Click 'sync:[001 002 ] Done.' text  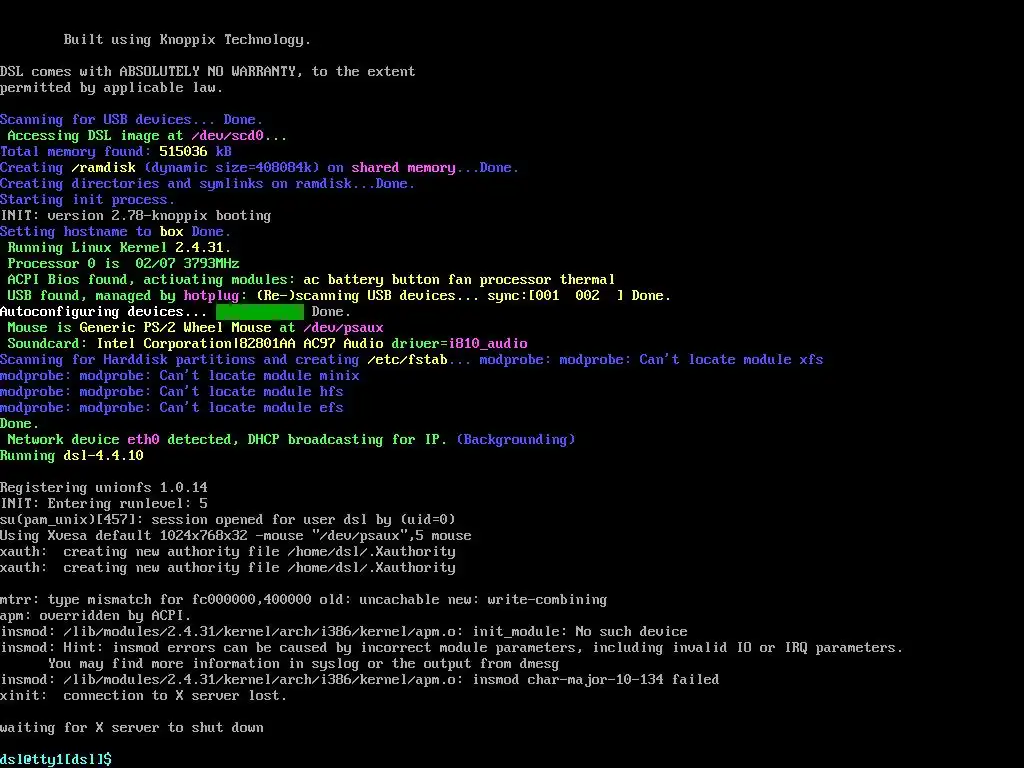[579, 296]
